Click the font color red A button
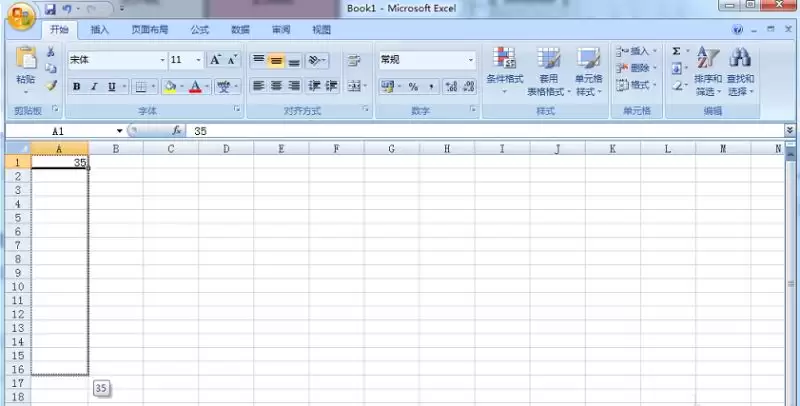The image size is (800, 406). 194,87
